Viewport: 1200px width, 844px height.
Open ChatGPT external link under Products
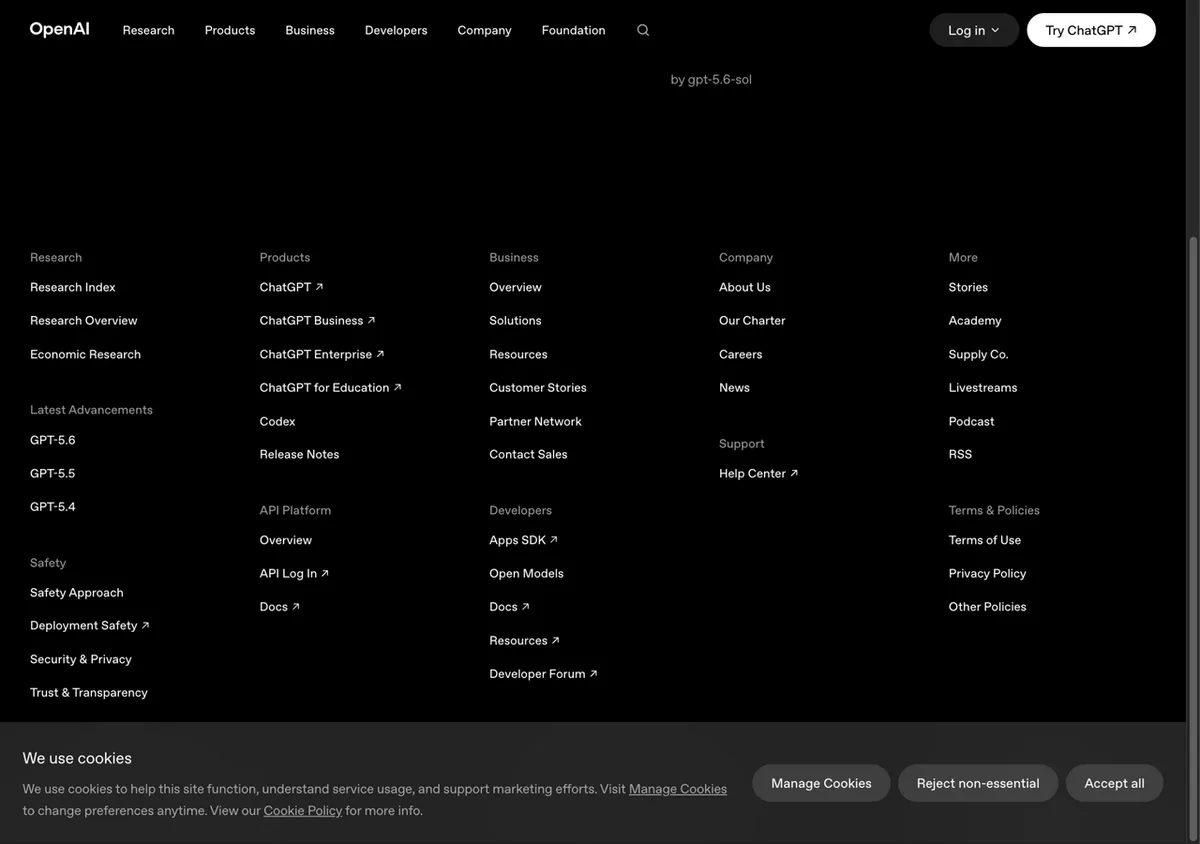pos(292,287)
